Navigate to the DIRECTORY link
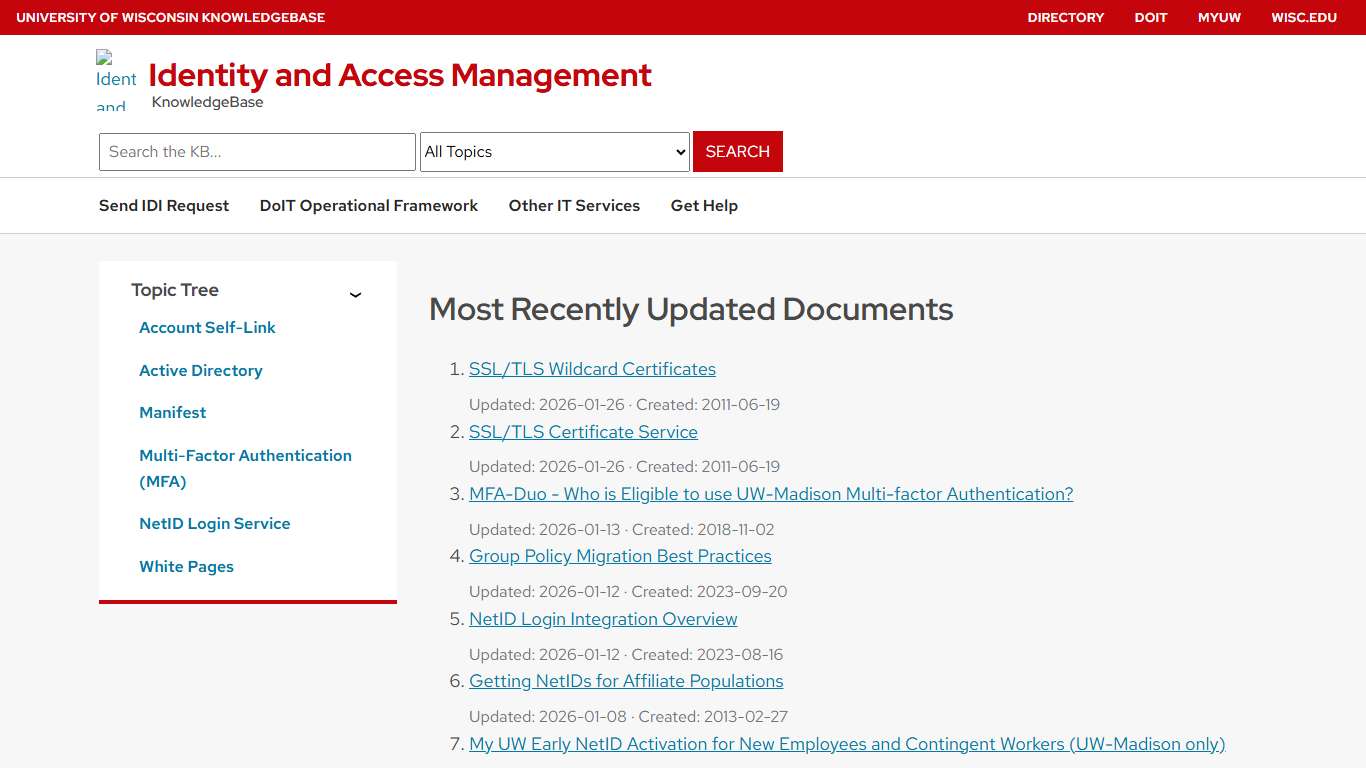This screenshot has height=768, width=1366. (1066, 17)
